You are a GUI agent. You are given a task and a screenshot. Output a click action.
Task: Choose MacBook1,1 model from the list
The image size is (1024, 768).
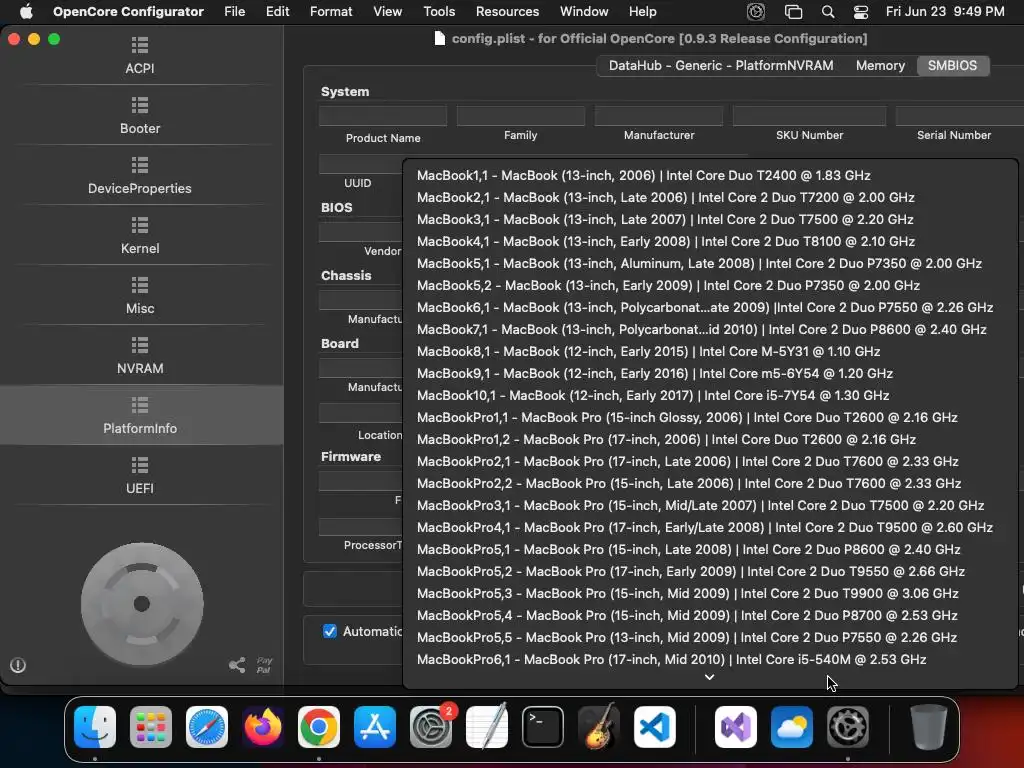pos(711,176)
